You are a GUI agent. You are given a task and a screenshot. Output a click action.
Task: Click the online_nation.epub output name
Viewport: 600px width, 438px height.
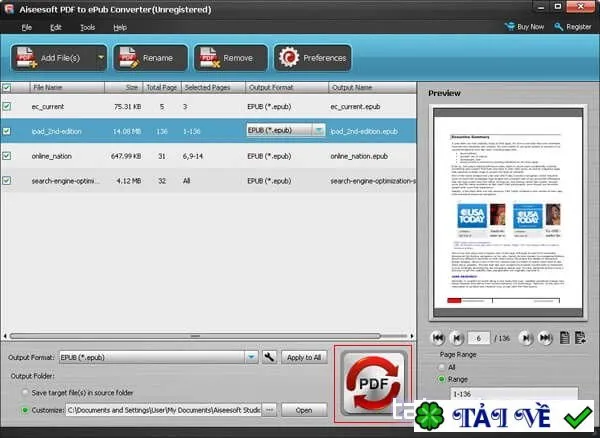(x=359, y=156)
